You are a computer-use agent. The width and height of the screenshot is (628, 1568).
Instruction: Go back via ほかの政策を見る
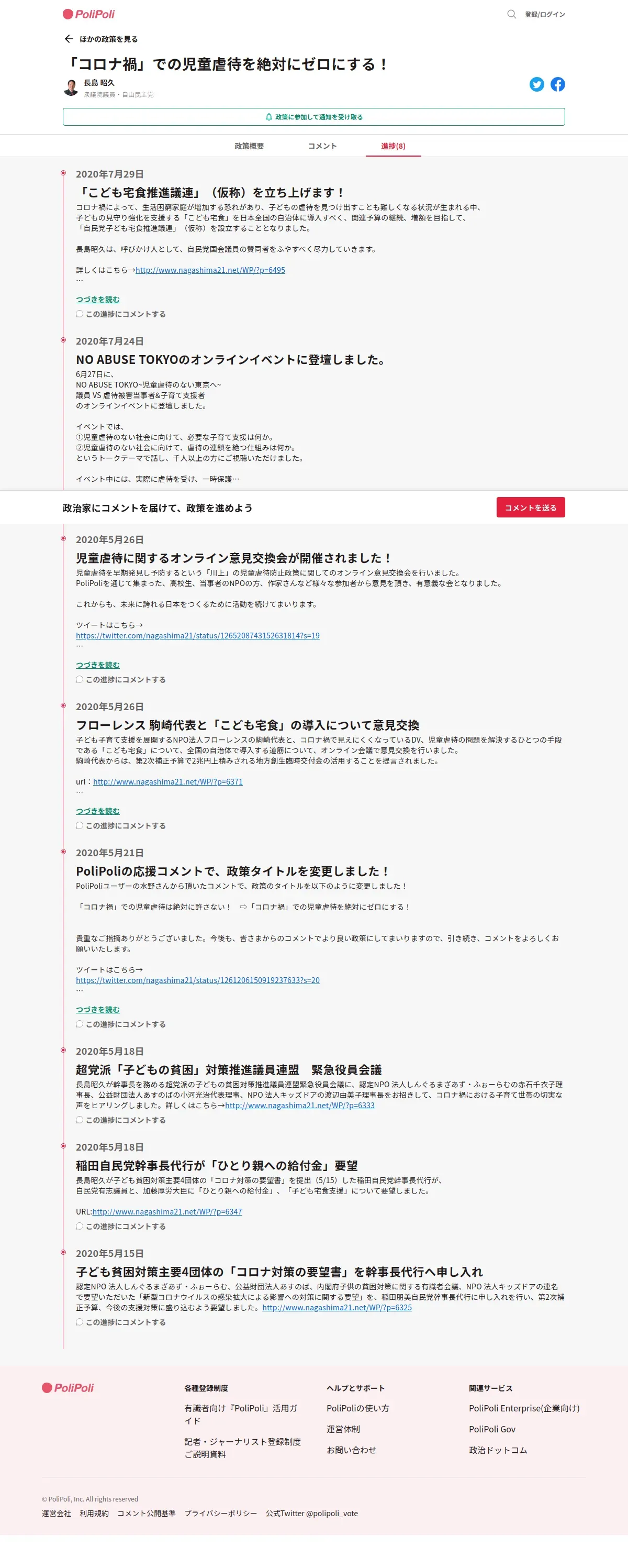(108, 39)
